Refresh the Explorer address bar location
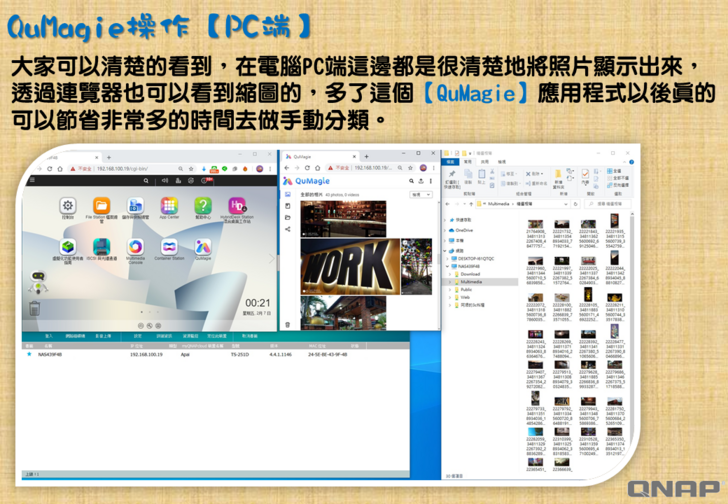The image size is (728, 504). pyautogui.click(x=575, y=204)
